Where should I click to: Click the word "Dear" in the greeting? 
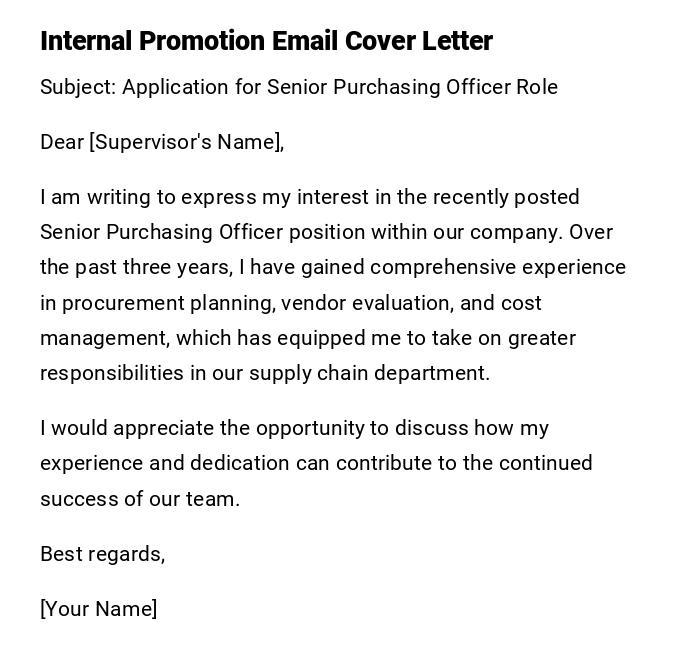tap(62, 142)
